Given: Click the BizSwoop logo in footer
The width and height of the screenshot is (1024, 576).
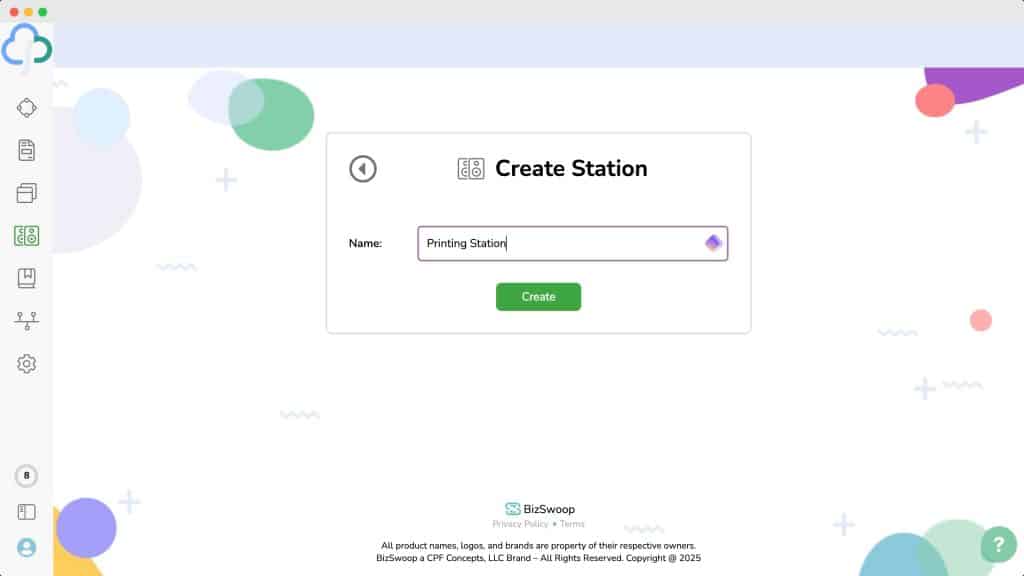Looking at the screenshot, I should coord(539,509).
